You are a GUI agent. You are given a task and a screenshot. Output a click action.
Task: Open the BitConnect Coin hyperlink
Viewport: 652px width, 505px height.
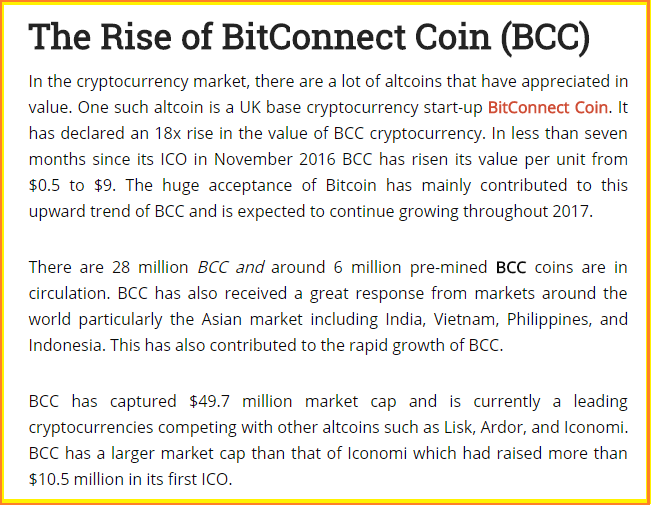tap(549, 107)
